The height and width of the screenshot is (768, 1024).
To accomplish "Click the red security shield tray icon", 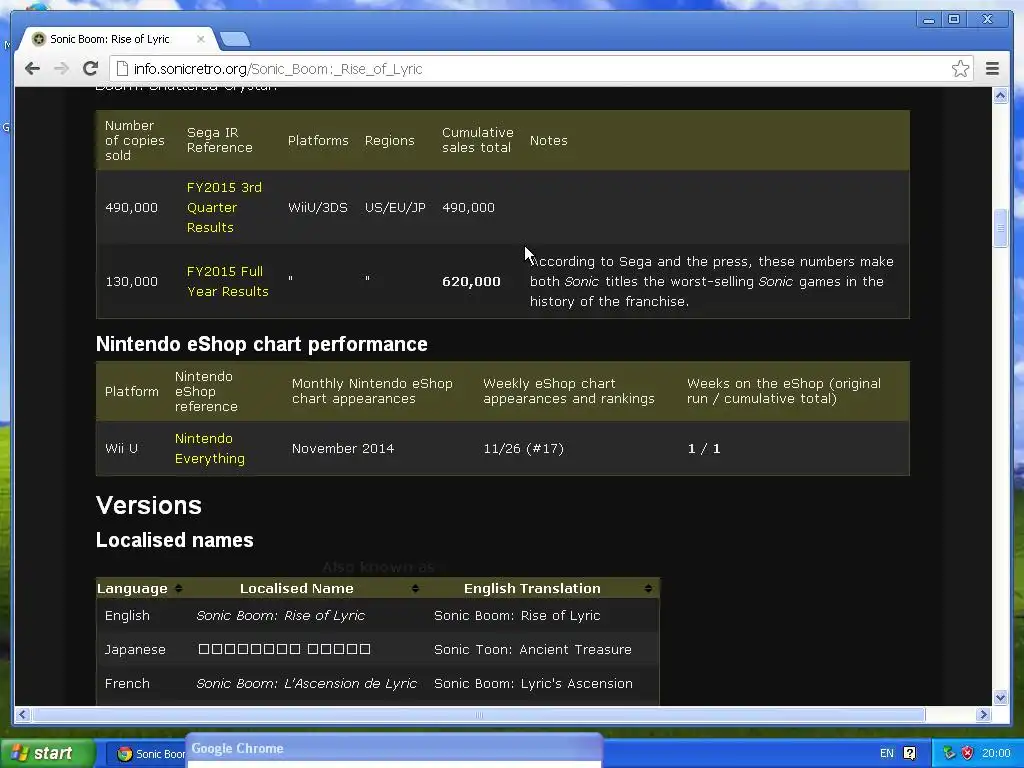I will coord(968,753).
